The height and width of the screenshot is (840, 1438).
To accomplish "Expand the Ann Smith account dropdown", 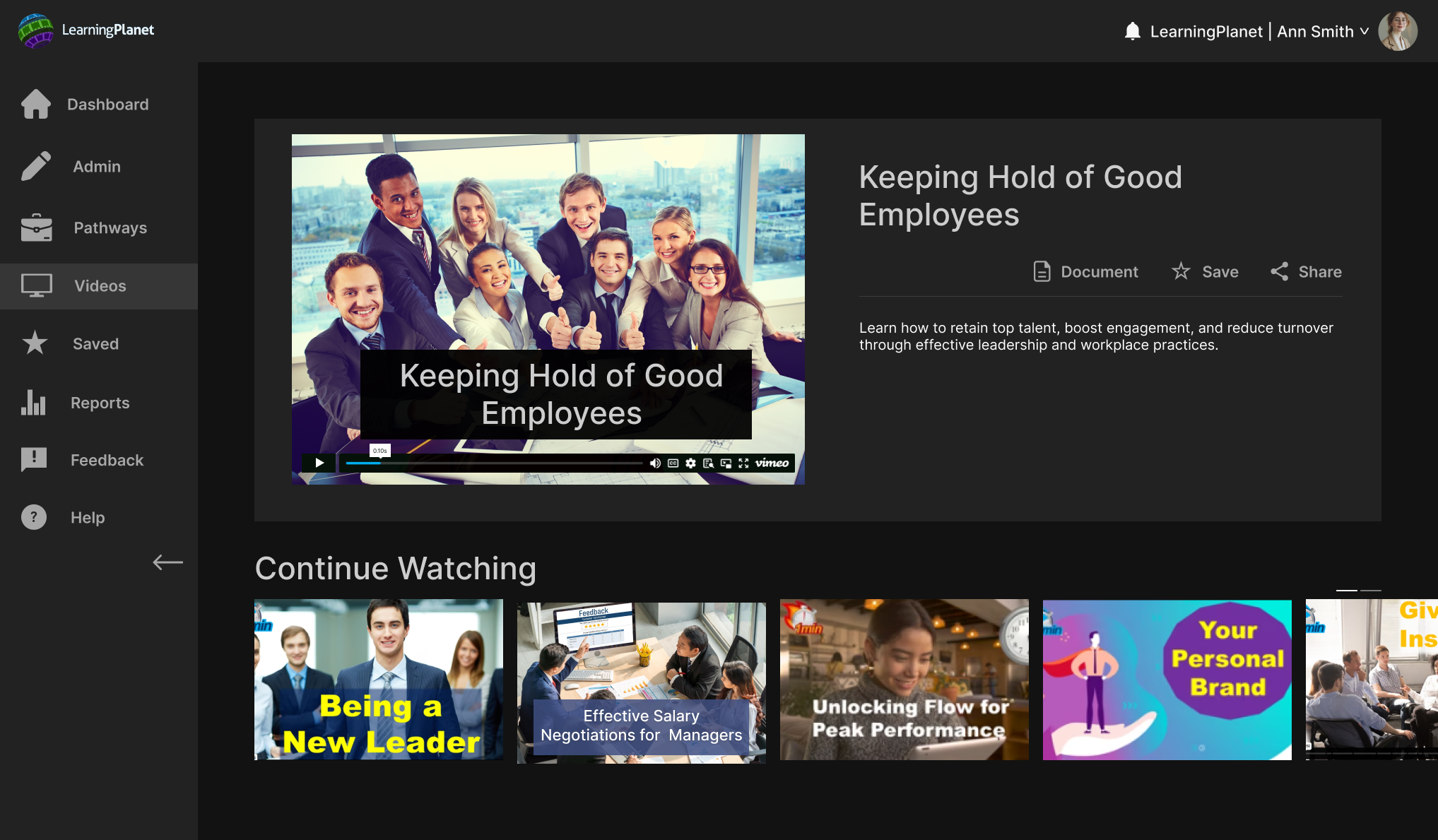I will [x=1364, y=31].
